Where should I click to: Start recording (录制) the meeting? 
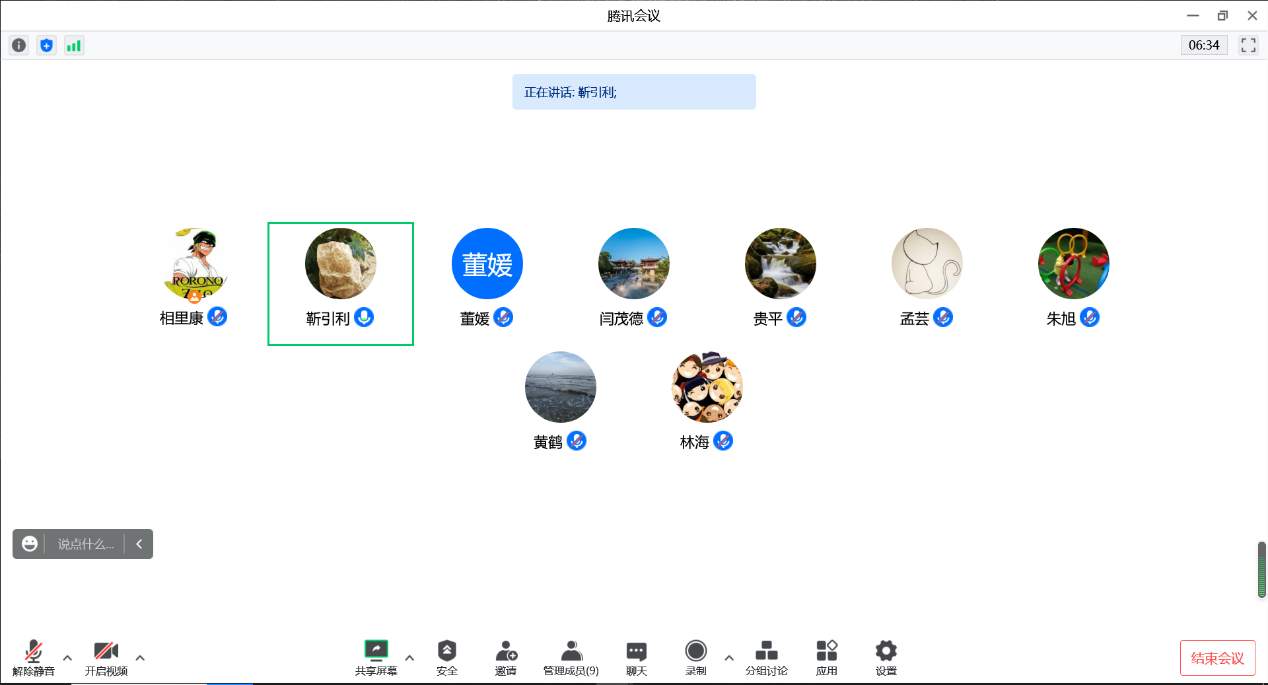(696, 658)
